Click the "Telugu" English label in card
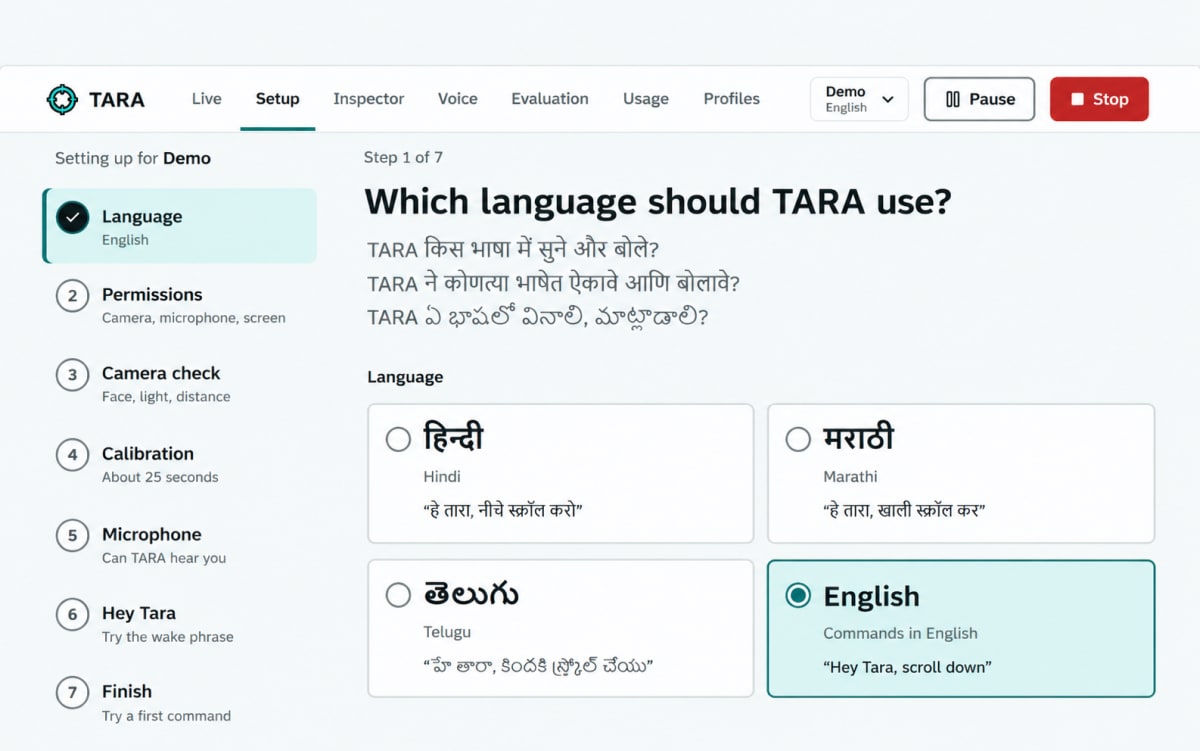This screenshot has height=751, width=1200. (447, 632)
